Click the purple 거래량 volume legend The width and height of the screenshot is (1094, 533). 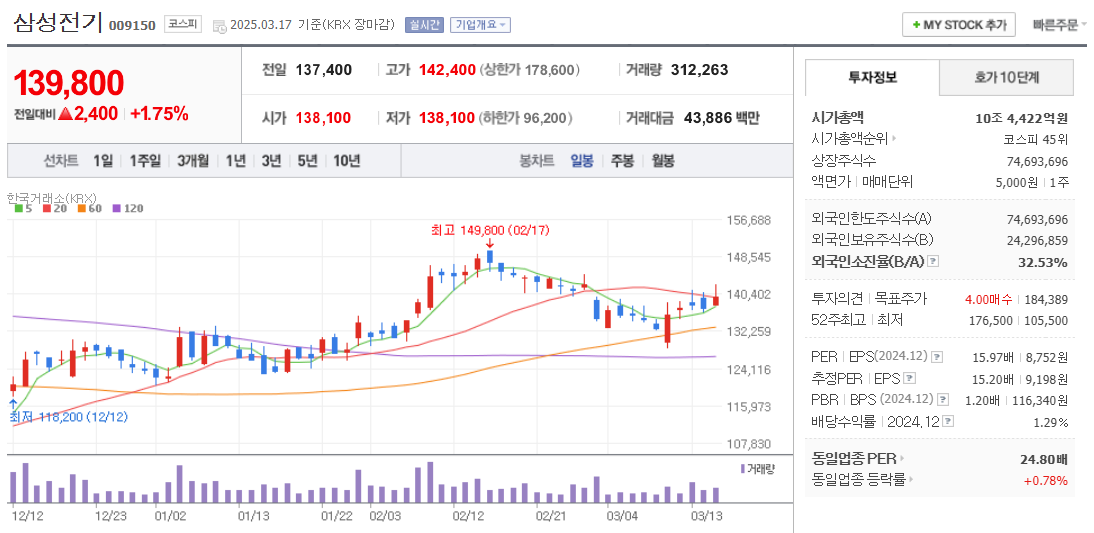pos(757,468)
